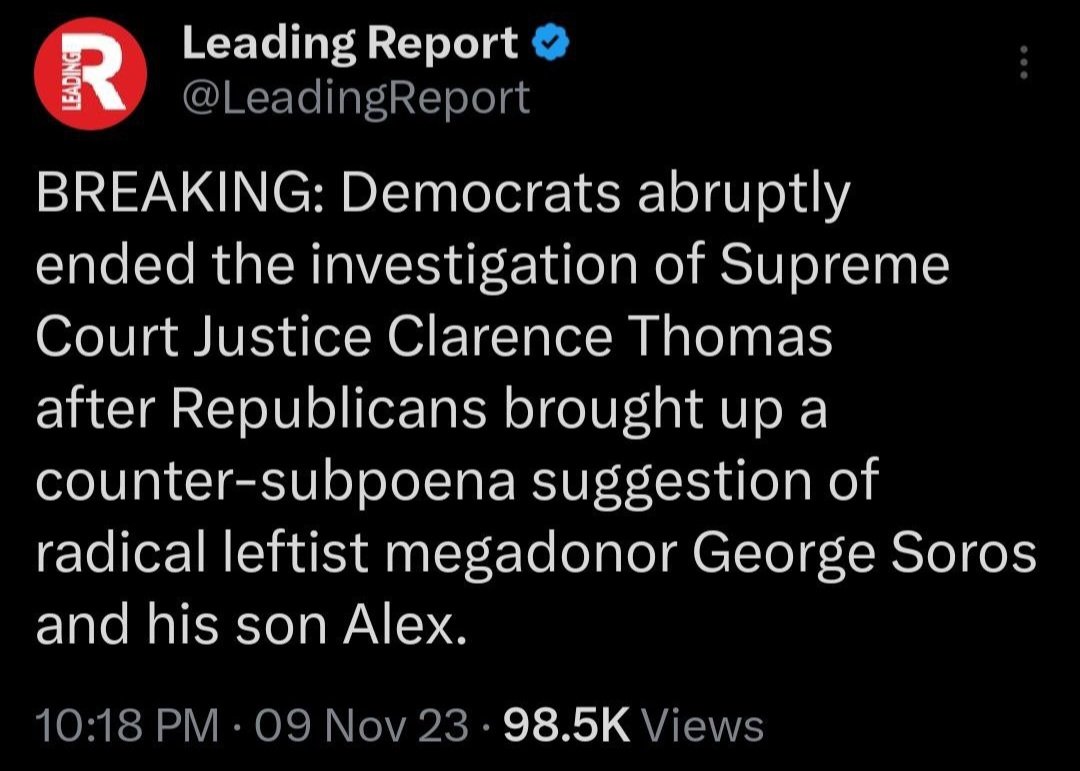Image resolution: width=1080 pixels, height=771 pixels.
Task: Open the three-dot more options menu
Action: [x=1021, y=63]
